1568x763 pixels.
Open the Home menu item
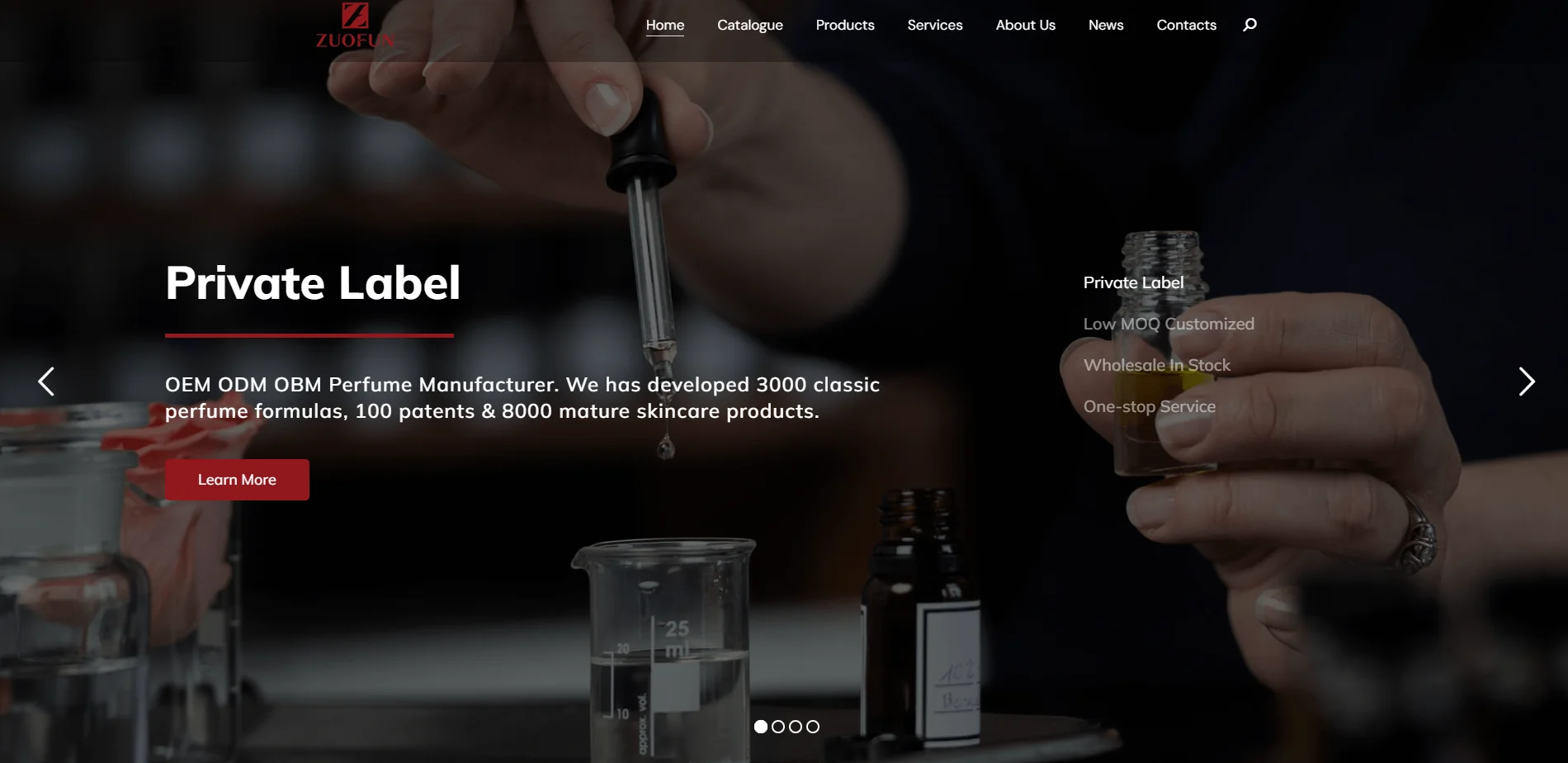(665, 25)
